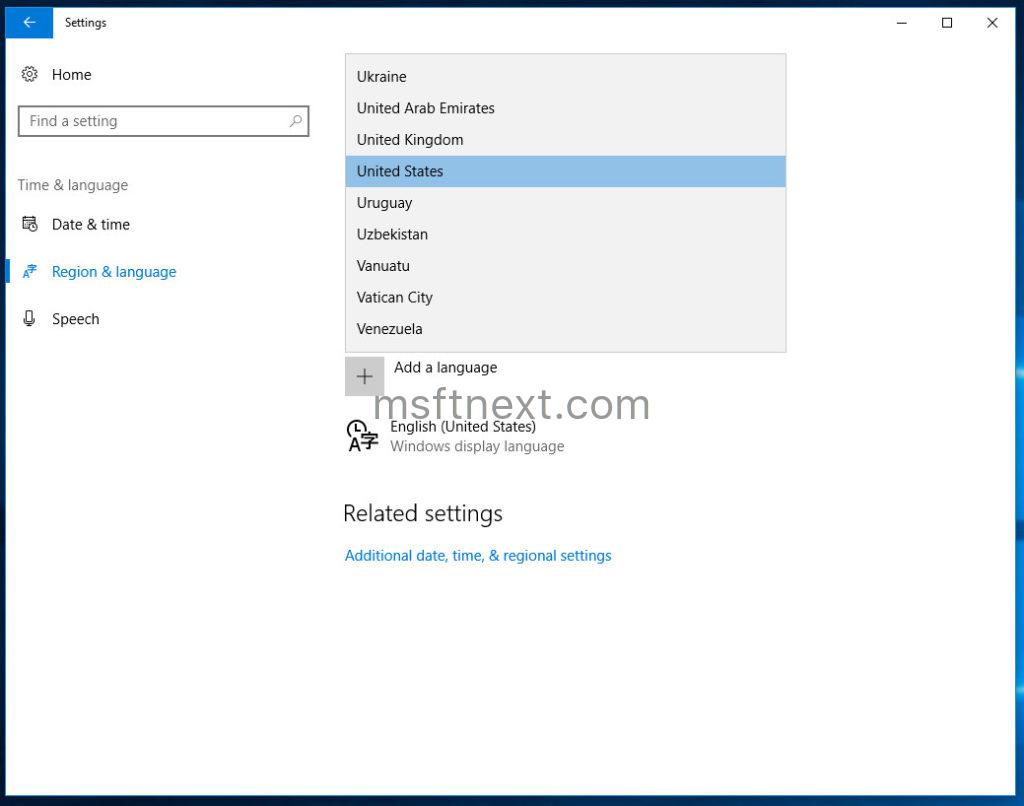Select United States as country
This screenshot has width=1024, height=806.
point(400,171)
